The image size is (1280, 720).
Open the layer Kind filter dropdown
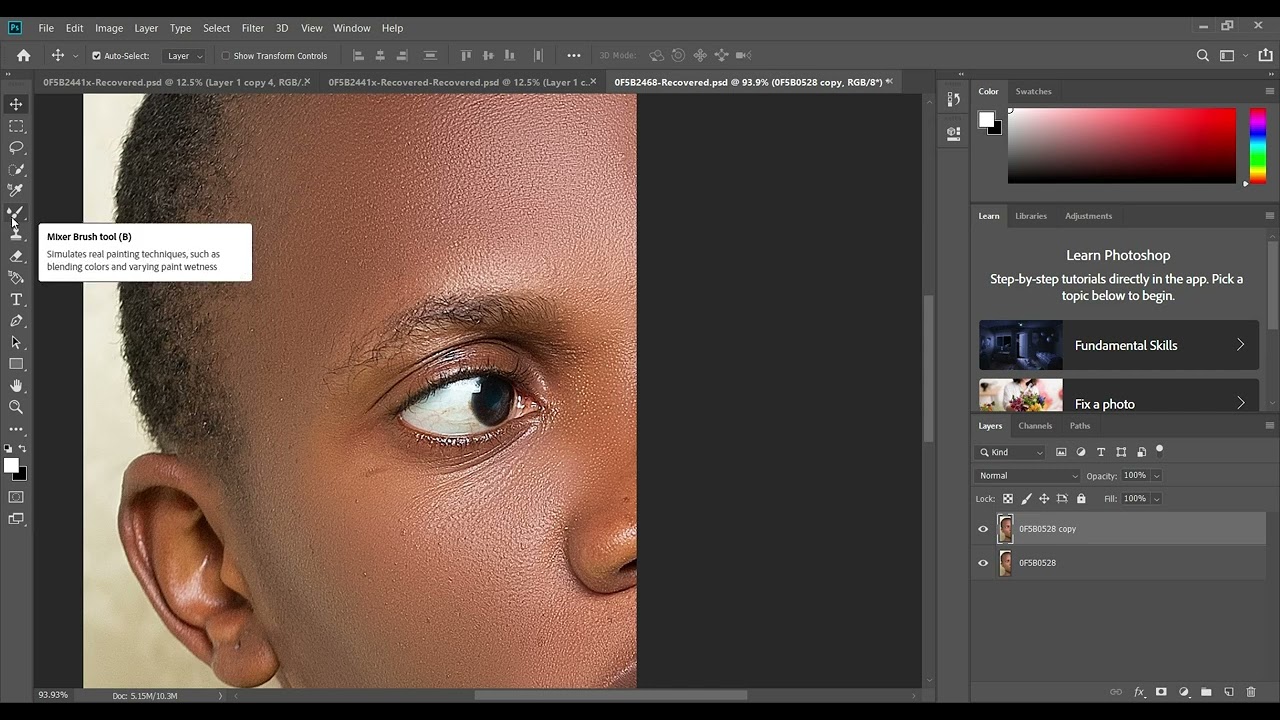(1011, 452)
